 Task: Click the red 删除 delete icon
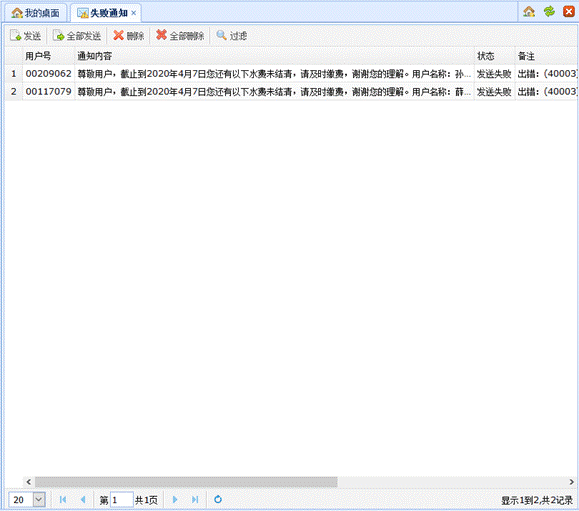coord(119,35)
